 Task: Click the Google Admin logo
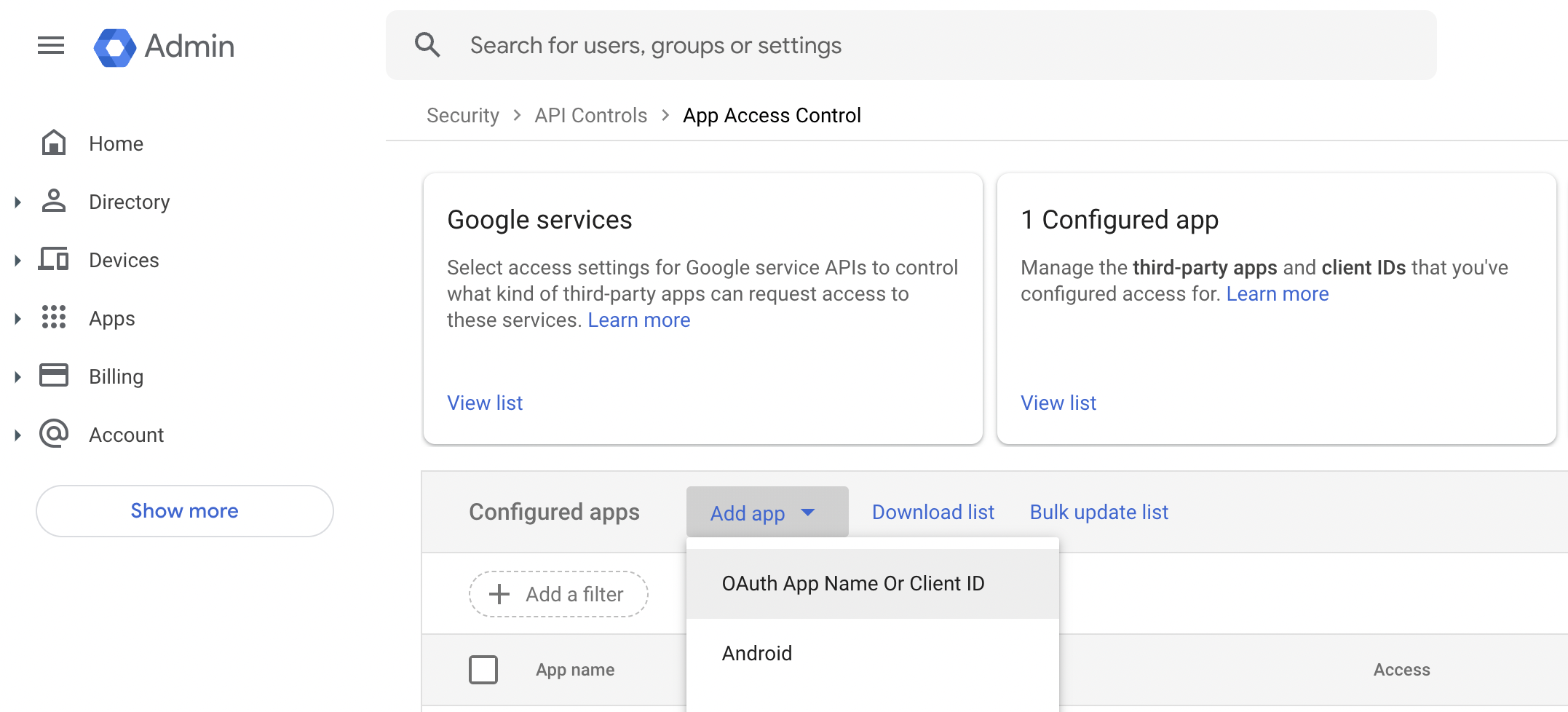pos(115,47)
